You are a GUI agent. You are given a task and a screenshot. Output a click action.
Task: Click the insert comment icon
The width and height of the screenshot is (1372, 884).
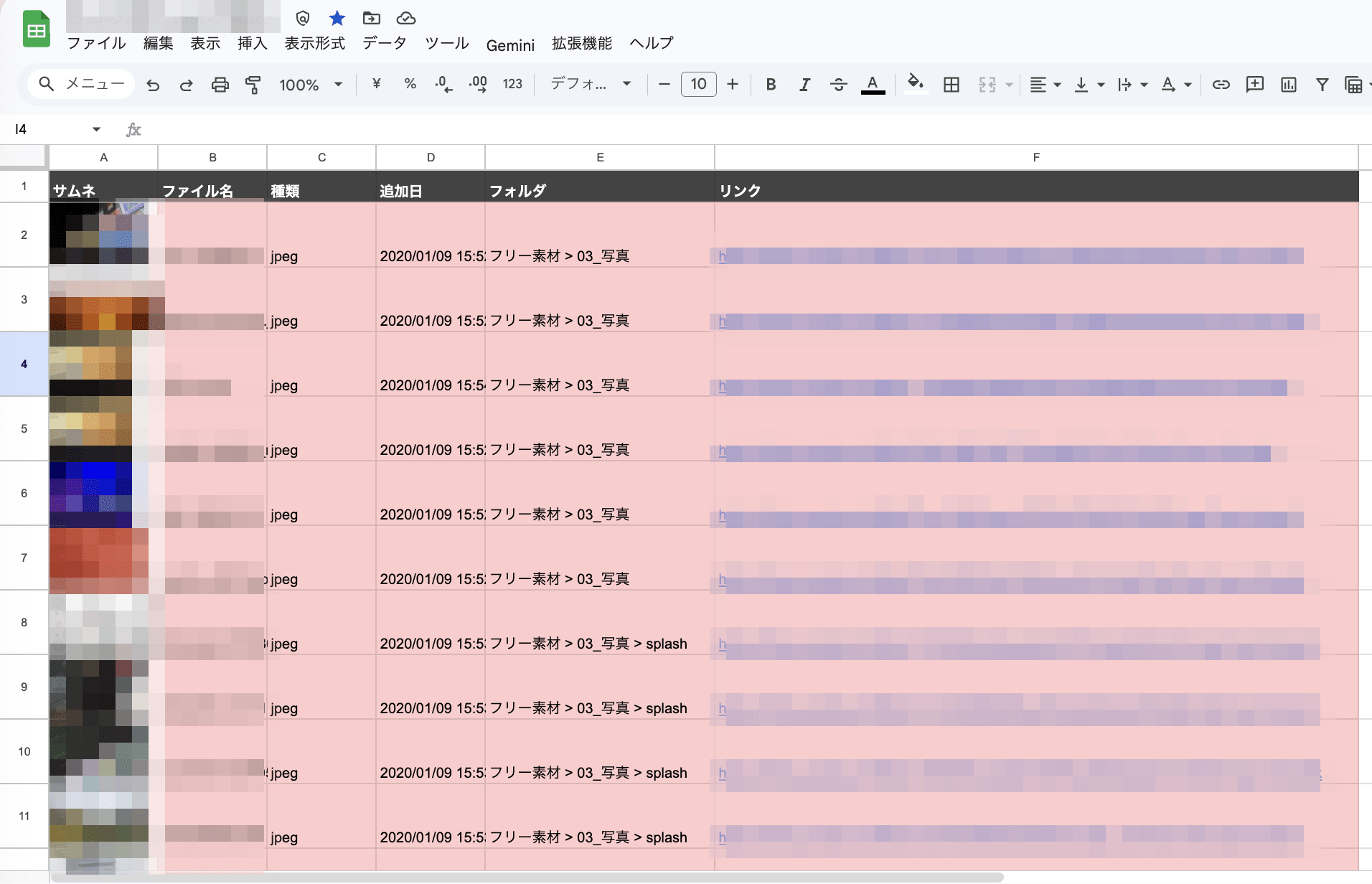coord(1254,85)
